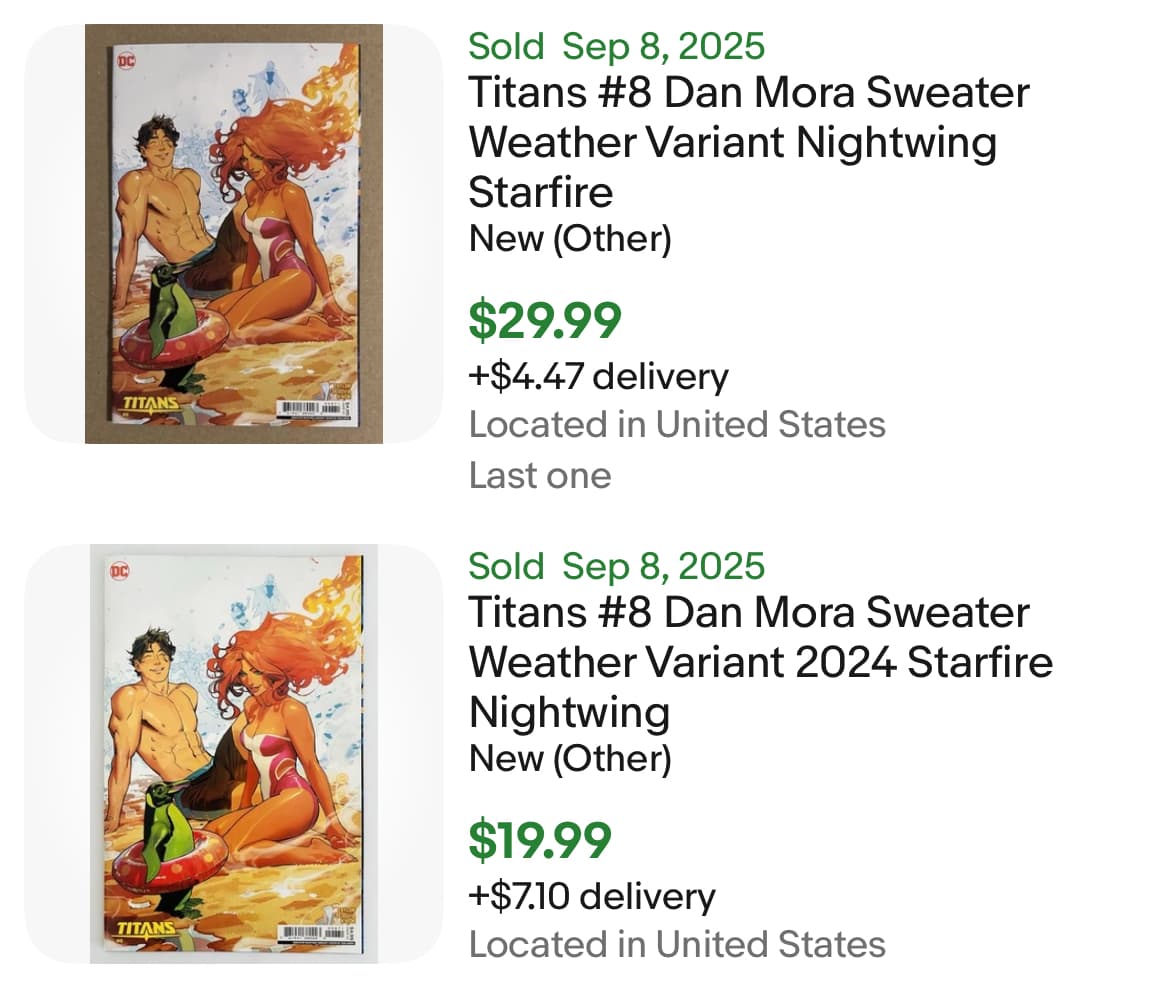Image resolution: width=1170 pixels, height=1002 pixels.
Task: Click the Sold date above the $19.99 listing
Action: 616,566
